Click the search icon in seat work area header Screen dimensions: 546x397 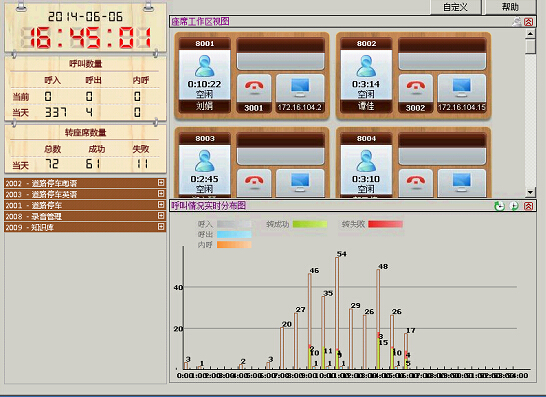[517, 22]
